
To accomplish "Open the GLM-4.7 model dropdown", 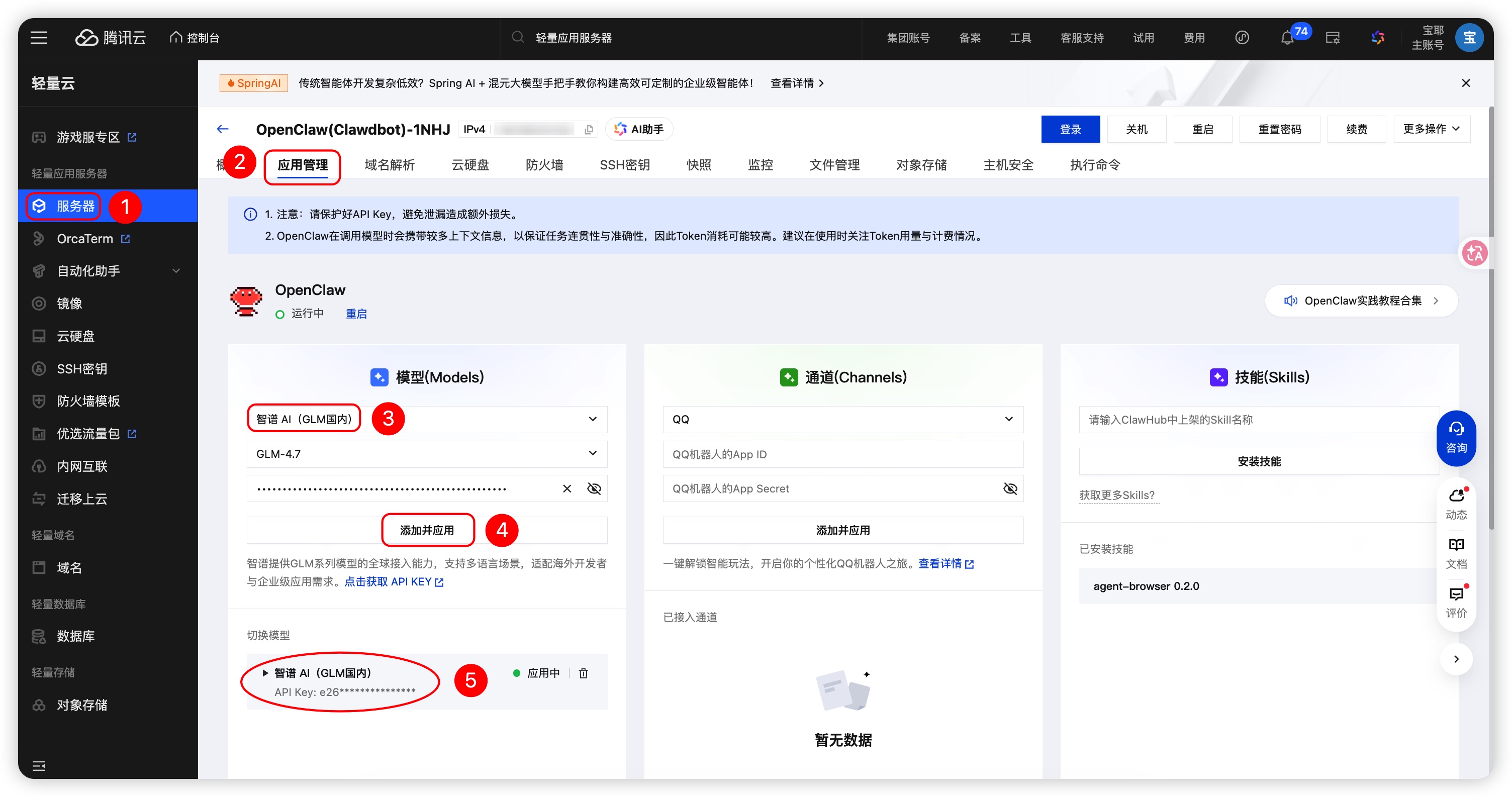I will [427, 454].
